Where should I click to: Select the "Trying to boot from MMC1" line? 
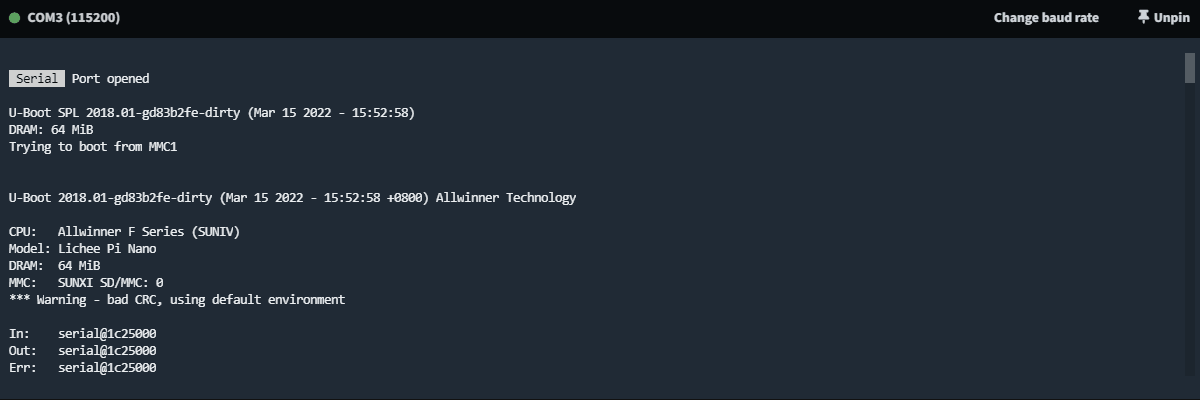coord(93,147)
